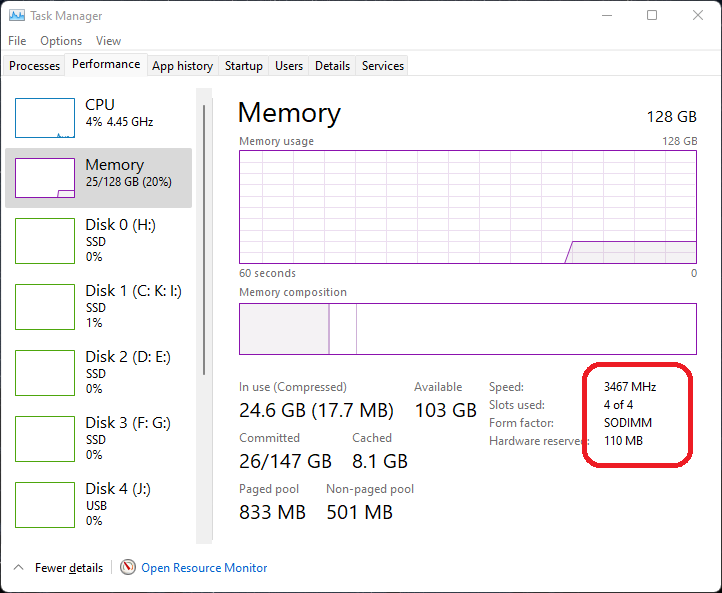Screen dimensions: 722x593
Task: Switch to the Users tab
Action: point(289,66)
